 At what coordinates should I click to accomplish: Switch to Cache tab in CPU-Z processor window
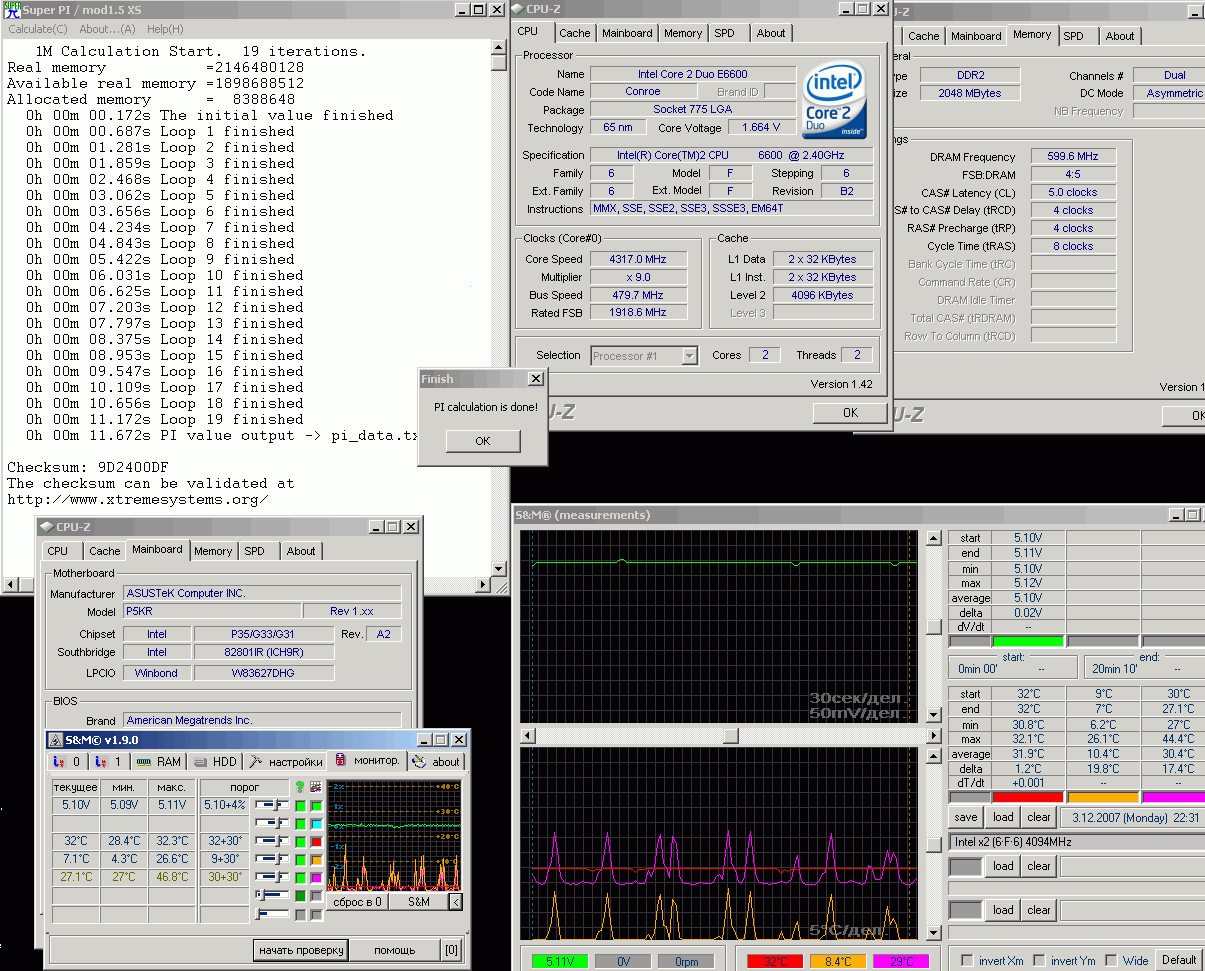click(575, 33)
